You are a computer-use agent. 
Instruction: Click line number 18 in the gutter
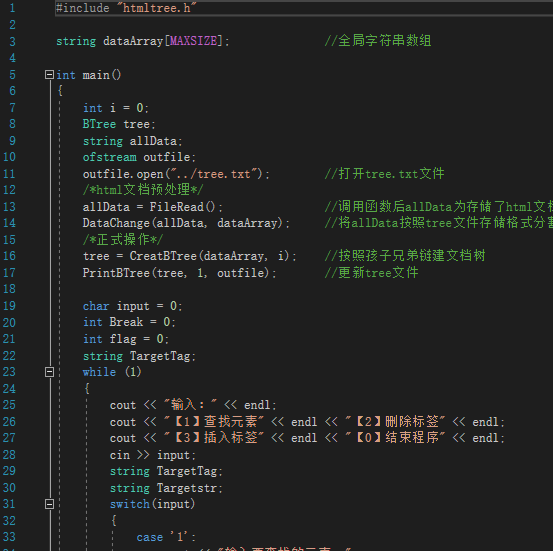(9, 289)
